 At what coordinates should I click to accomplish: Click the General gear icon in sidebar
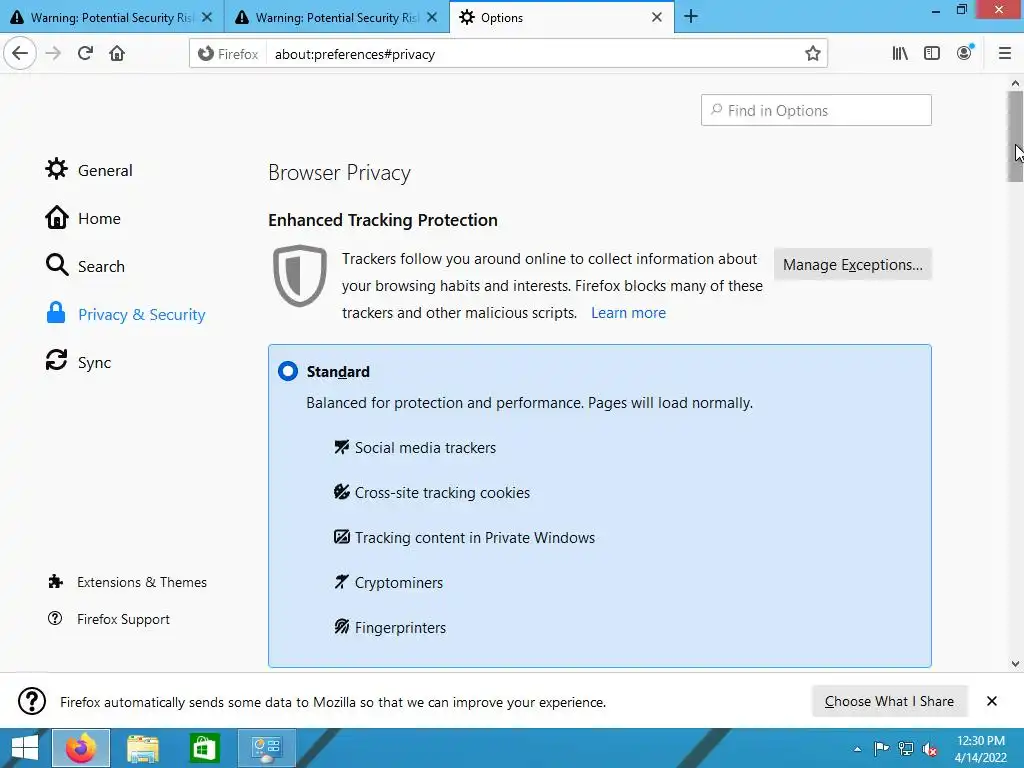[56, 169]
